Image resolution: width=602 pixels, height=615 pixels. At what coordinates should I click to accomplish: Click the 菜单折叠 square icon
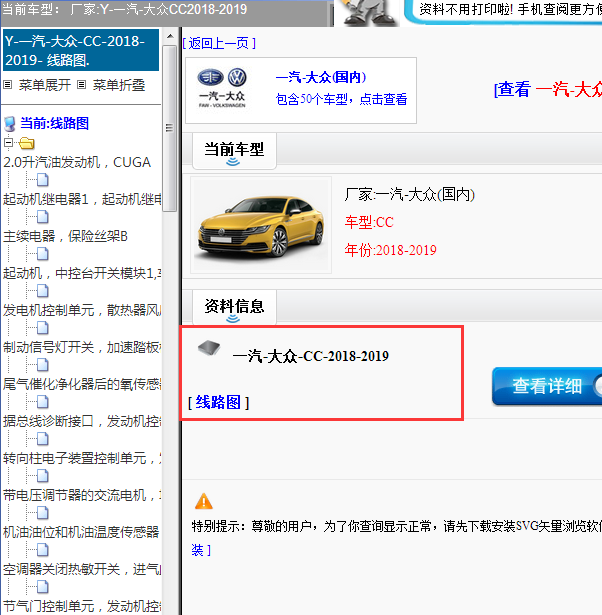pos(81,84)
